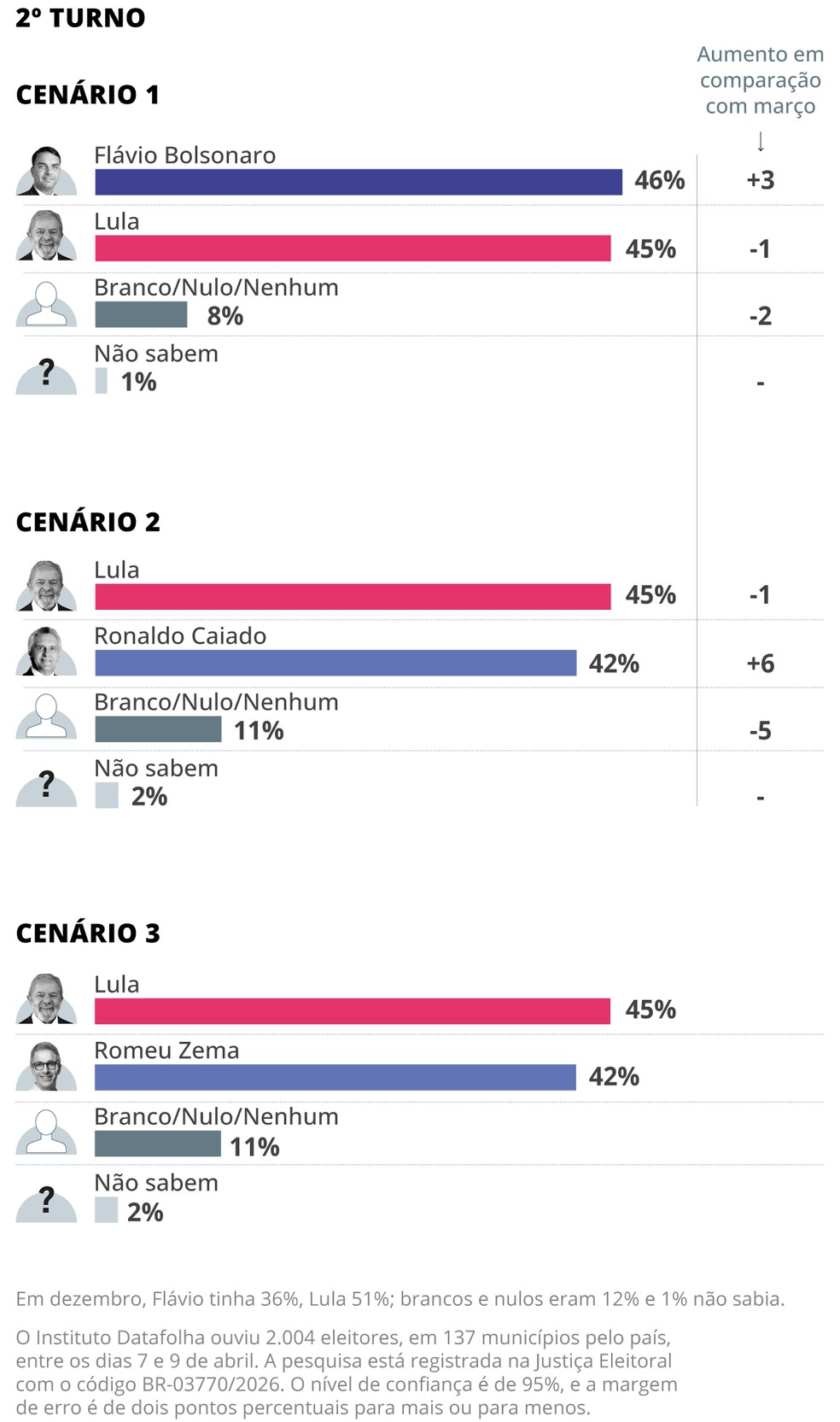Click the question mark icon in Cenário 1

pos(46,375)
